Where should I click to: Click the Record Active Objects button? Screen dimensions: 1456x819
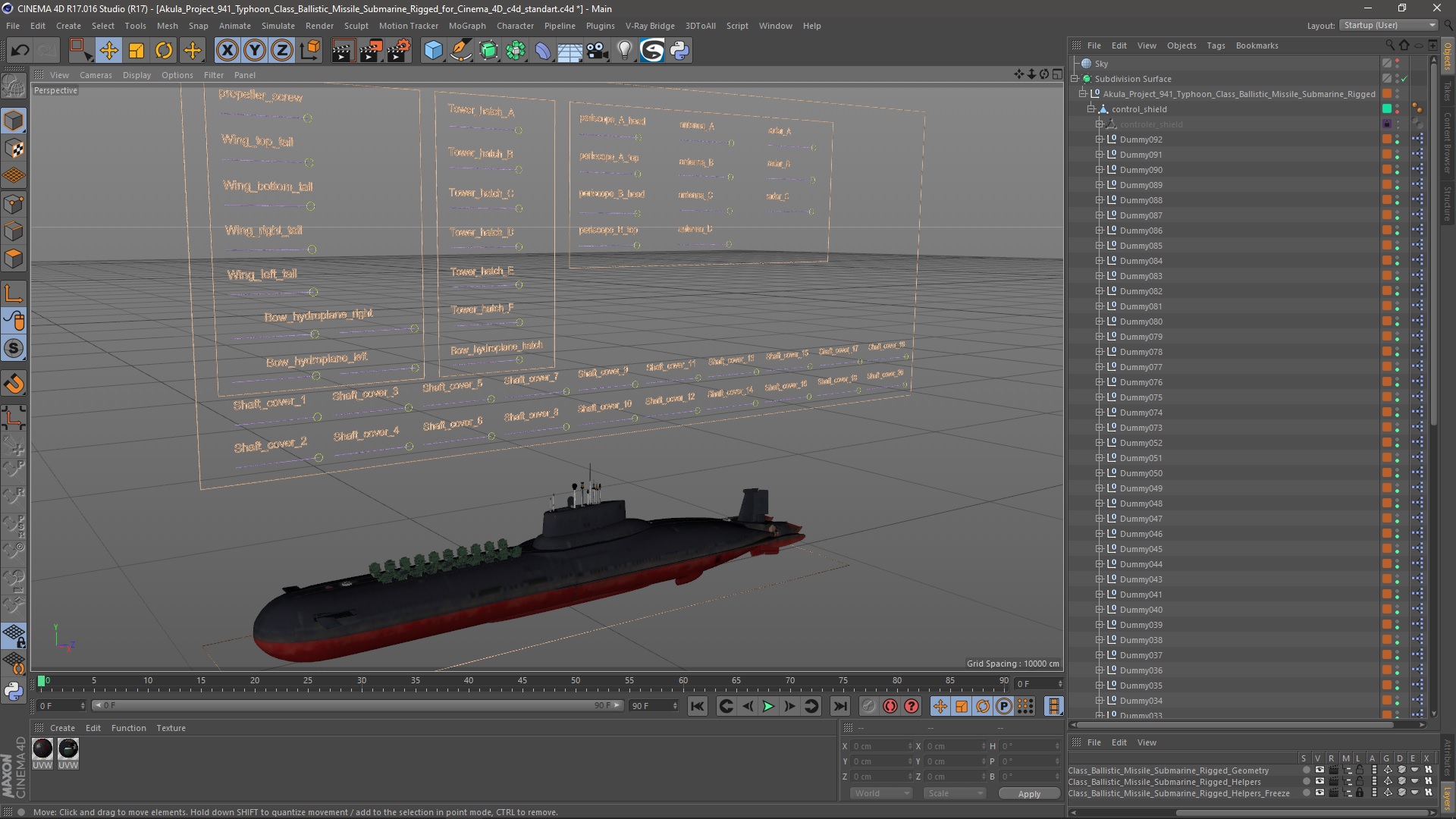pos(868,706)
